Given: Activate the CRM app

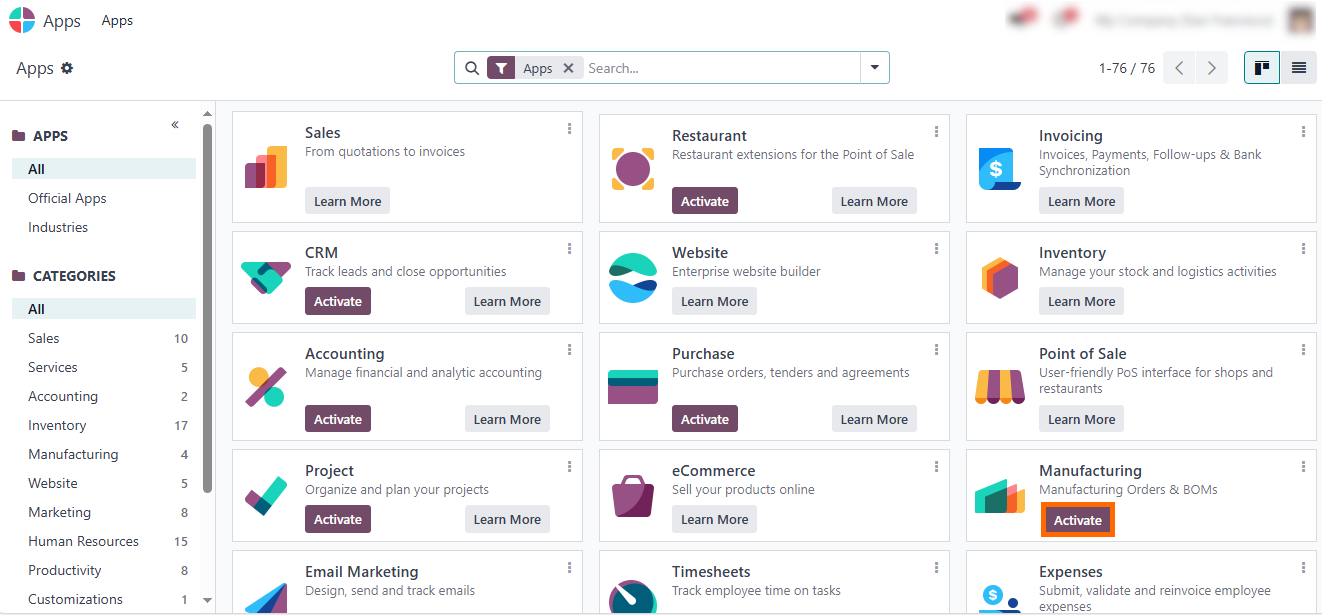Looking at the screenshot, I should 338,301.
